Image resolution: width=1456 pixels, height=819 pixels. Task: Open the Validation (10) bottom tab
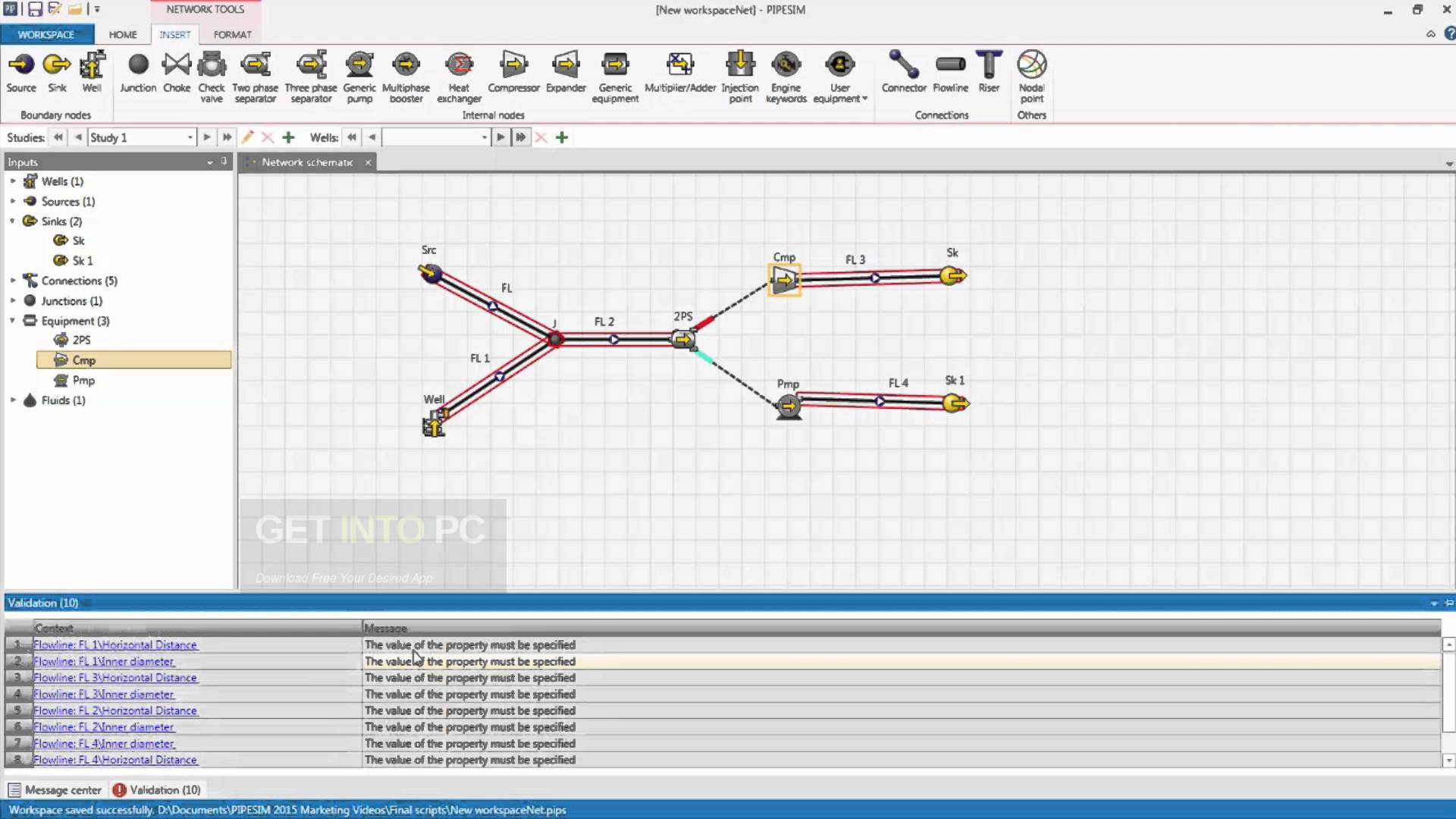(x=157, y=789)
